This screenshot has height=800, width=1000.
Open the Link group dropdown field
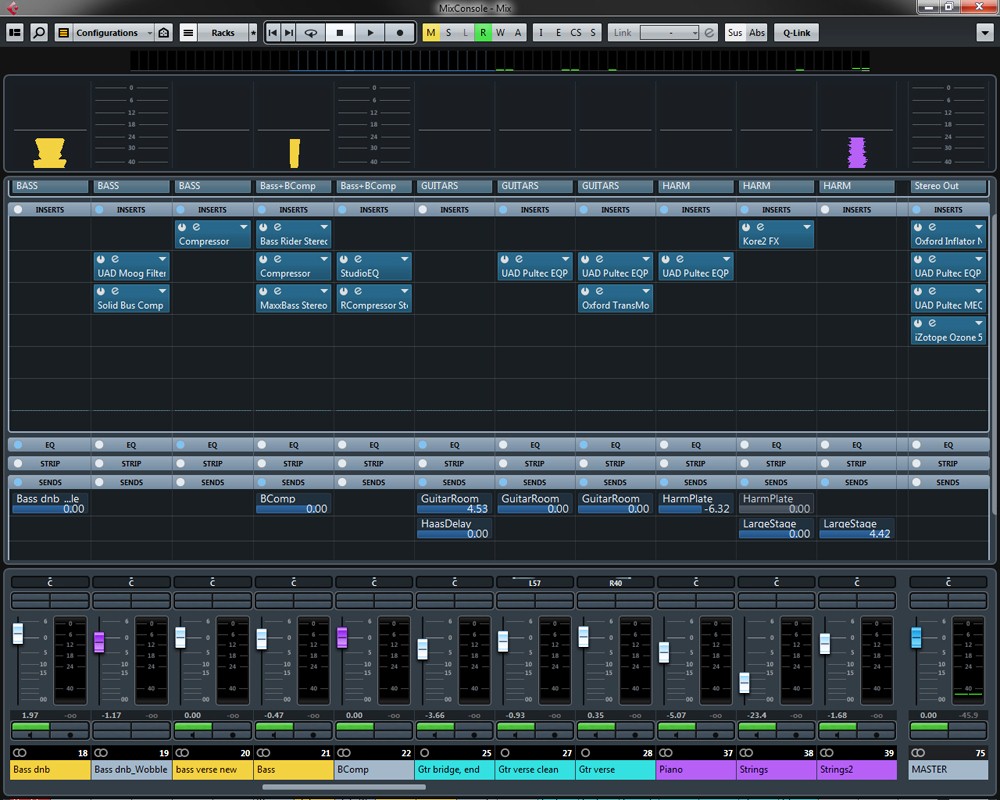[x=670, y=33]
